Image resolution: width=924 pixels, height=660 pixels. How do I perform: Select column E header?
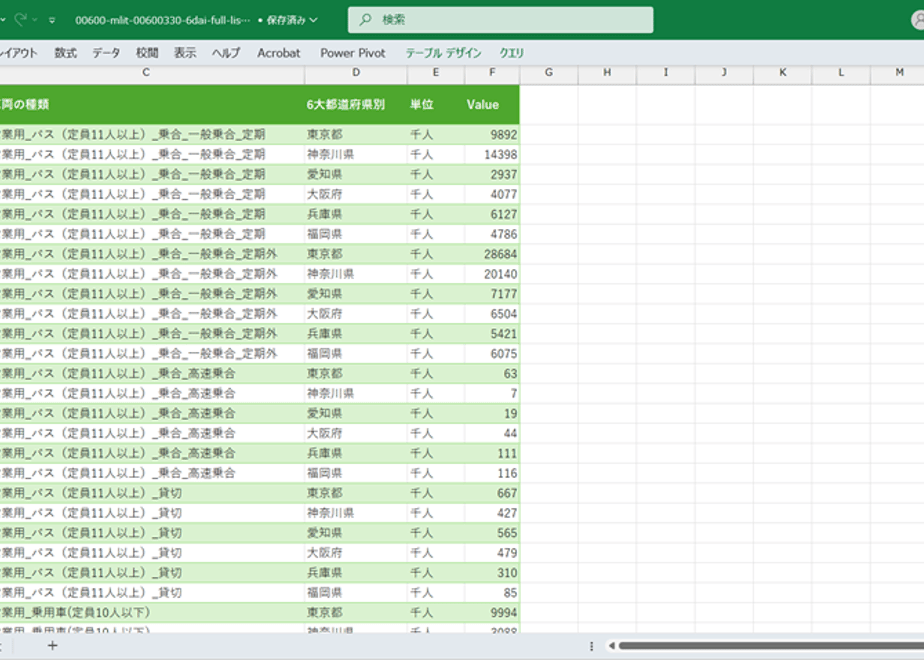[x=435, y=72]
